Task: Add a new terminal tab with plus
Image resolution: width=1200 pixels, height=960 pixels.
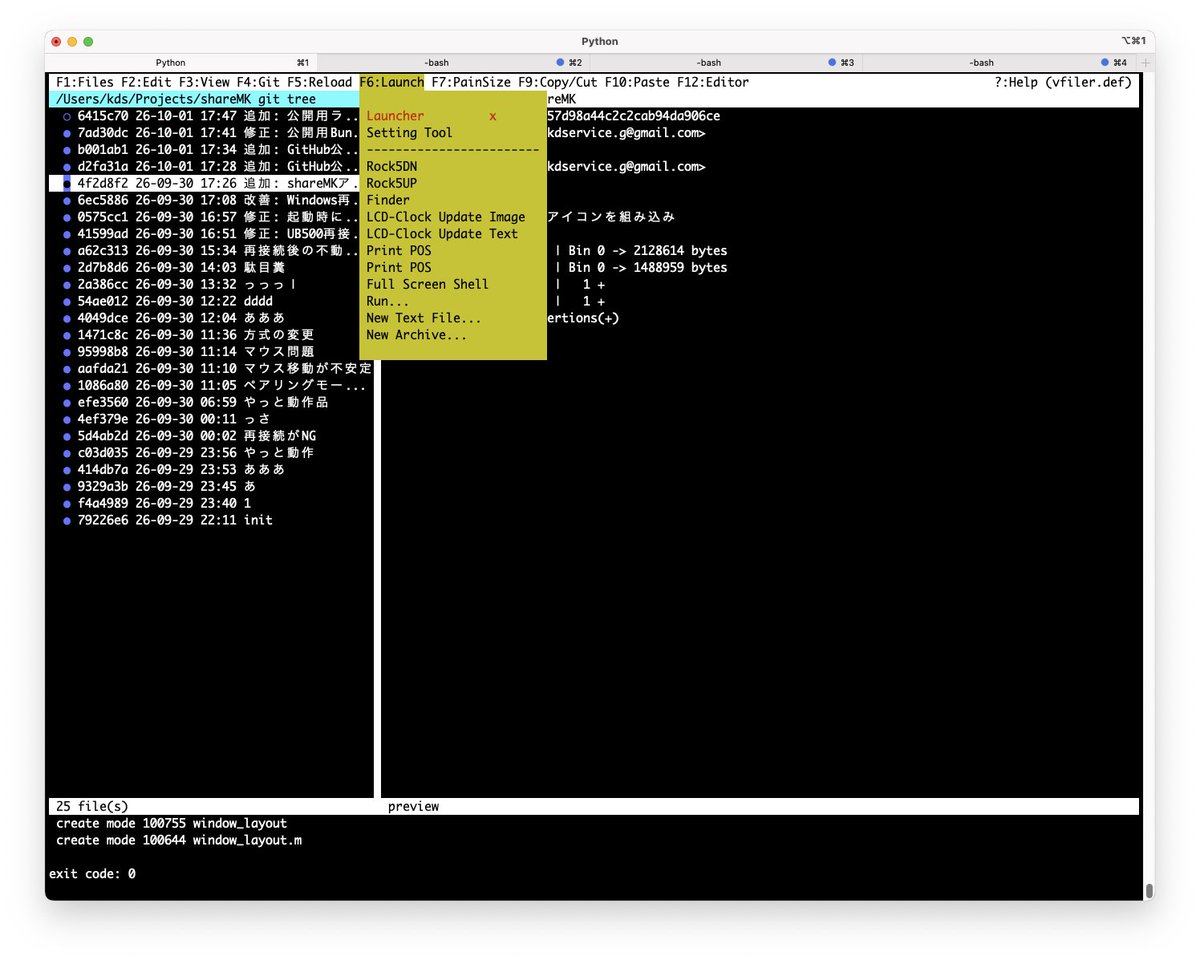Action: pyautogui.click(x=1146, y=62)
